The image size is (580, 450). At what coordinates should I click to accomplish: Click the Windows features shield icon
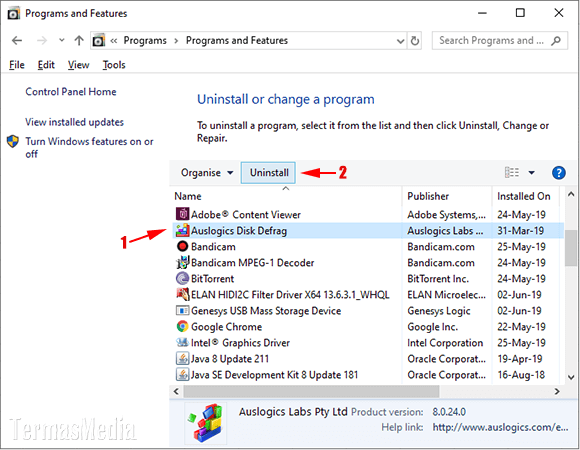pos(13,141)
